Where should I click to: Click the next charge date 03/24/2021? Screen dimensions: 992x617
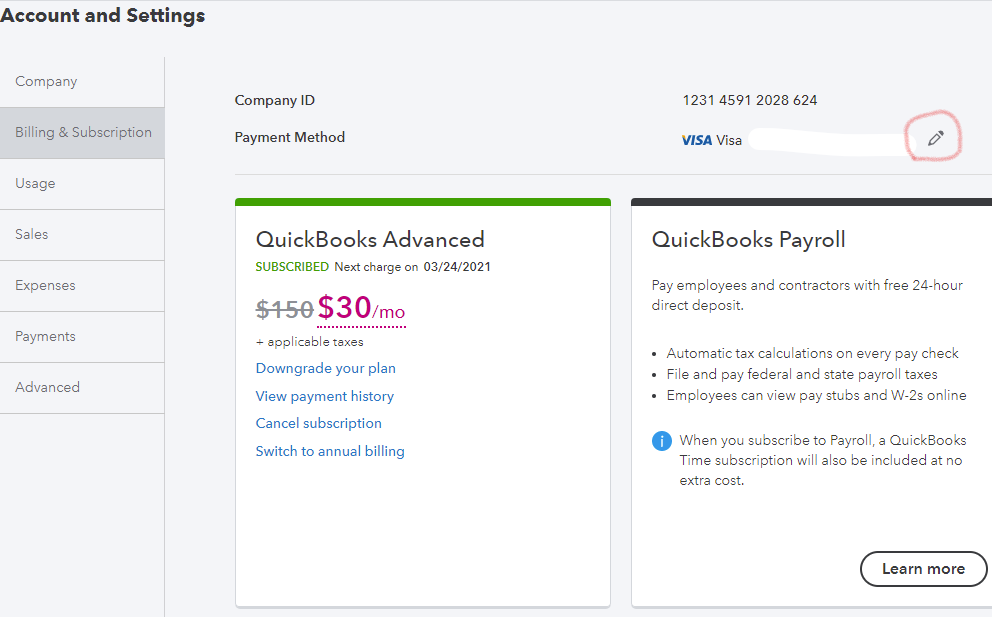coord(457,267)
